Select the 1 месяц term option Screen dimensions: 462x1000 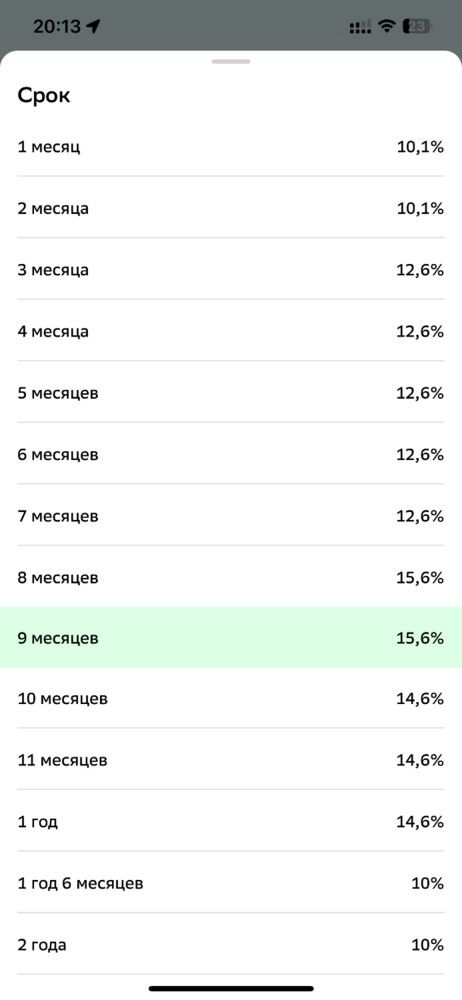click(231, 147)
